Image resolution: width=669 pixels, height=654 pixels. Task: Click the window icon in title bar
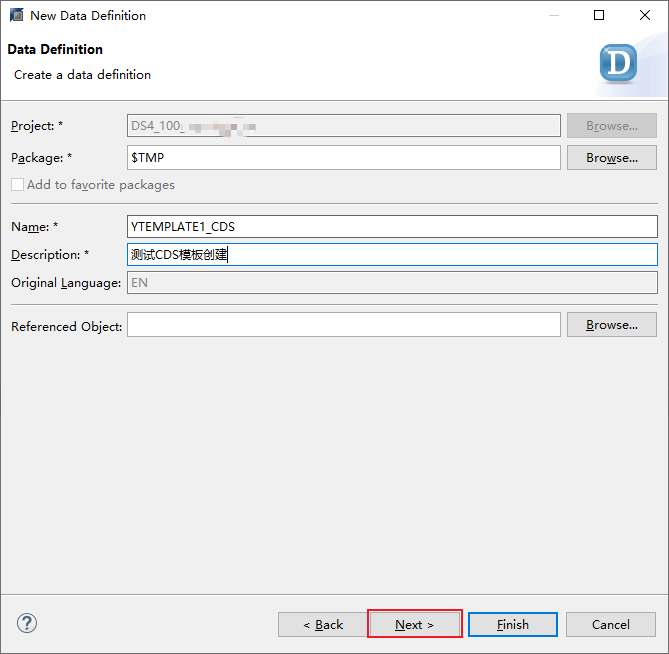[x=16, y=16]
